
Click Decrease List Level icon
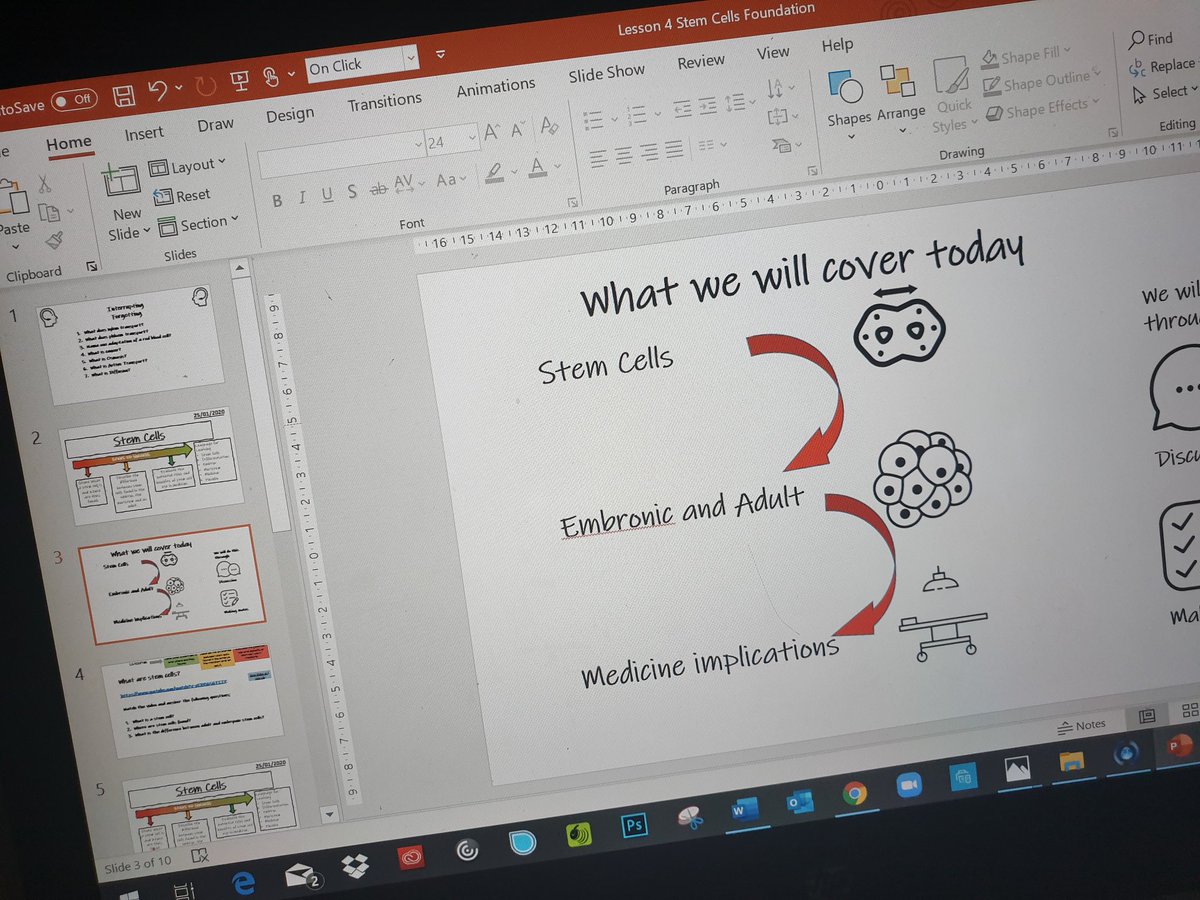coord(682,109)
